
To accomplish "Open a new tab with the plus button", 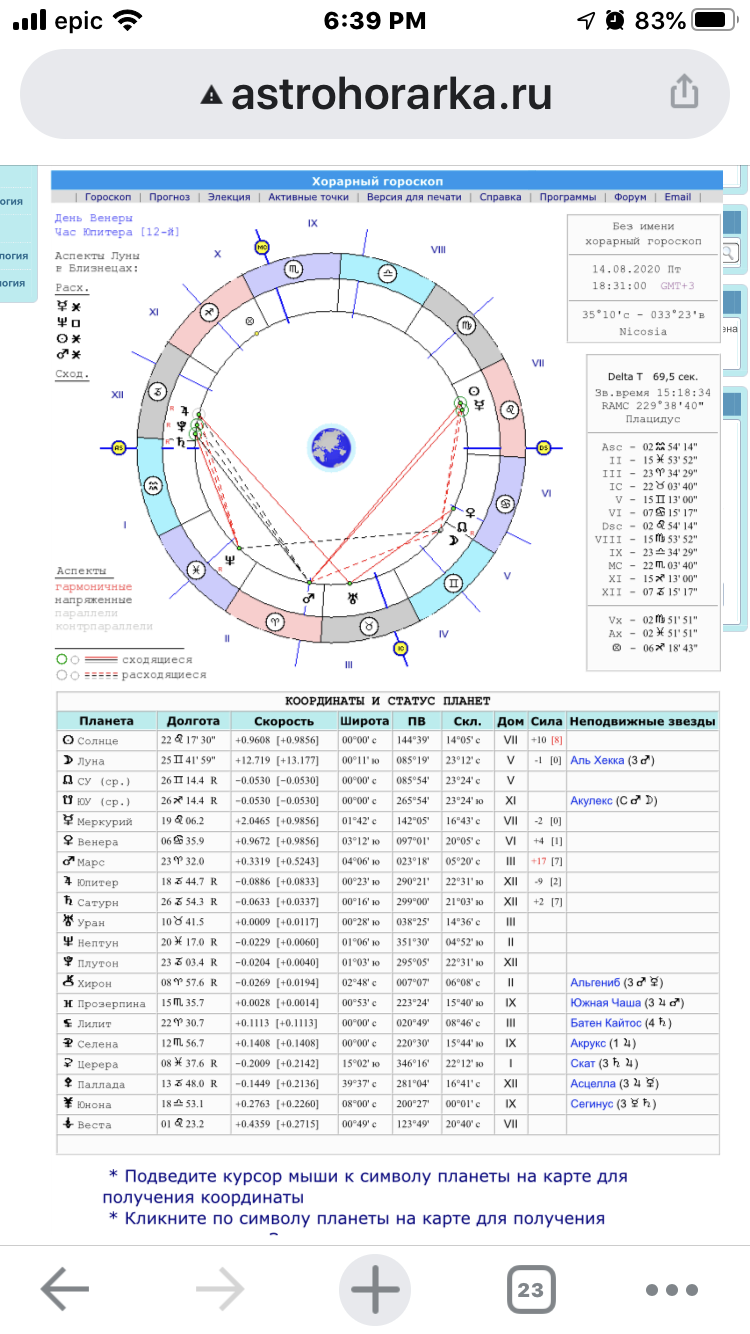I will coord(375,1289).
